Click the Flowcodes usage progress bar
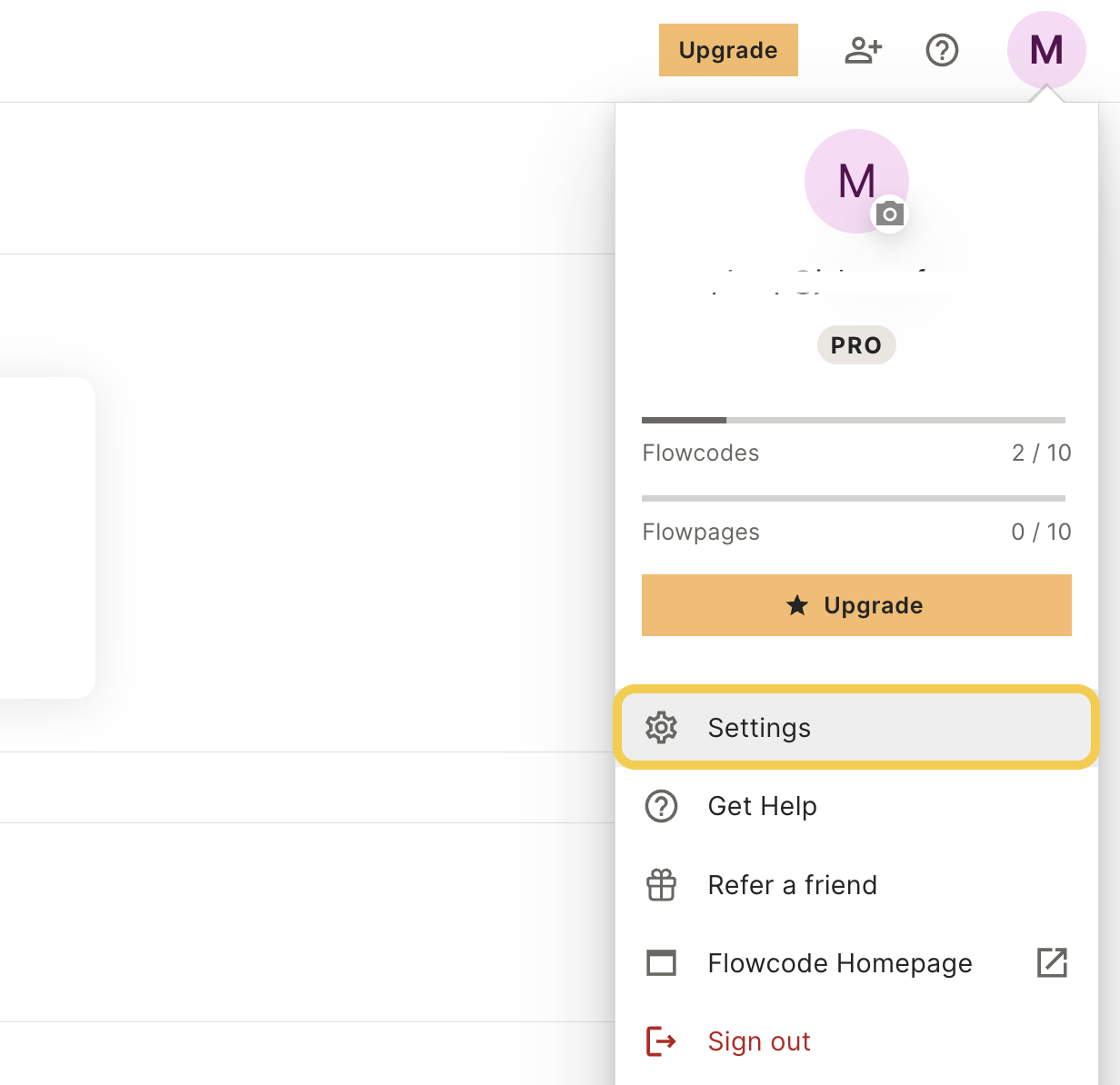Viewport: 1120px width, 1085px height. click(x=854, y=420)
